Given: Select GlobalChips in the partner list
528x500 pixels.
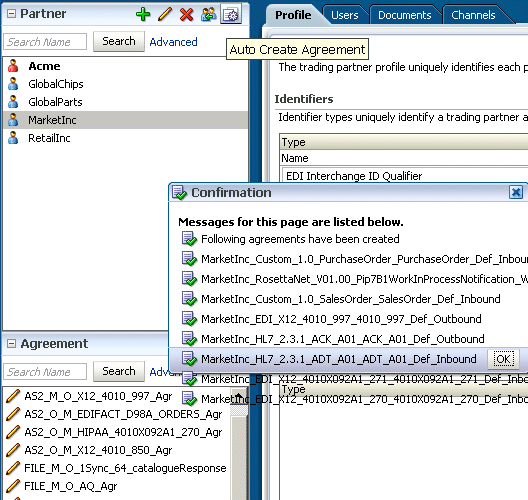Looking at the screenshot, I should click(x=56, y=84).
